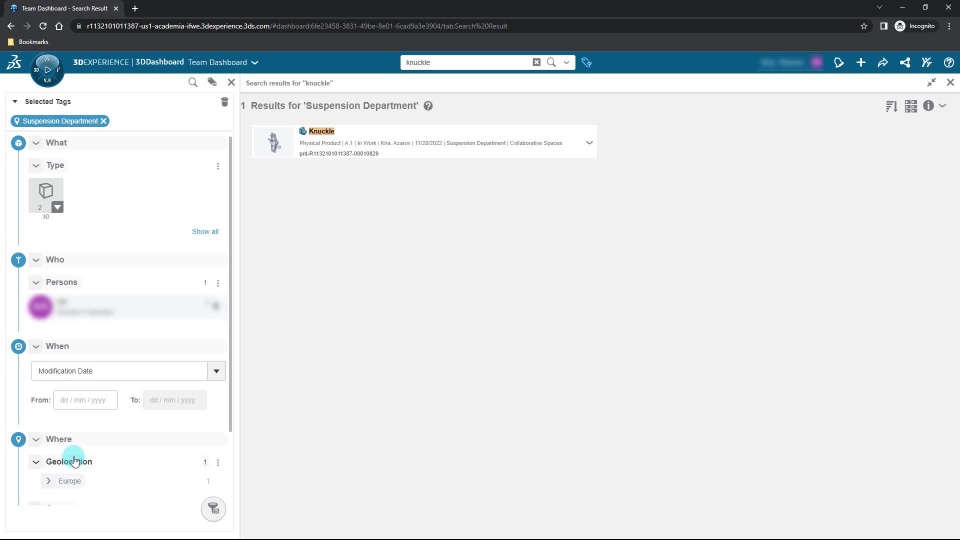This screenshot has height=540, width=960.
Task: Open the social share network icon
Action: 905,62
